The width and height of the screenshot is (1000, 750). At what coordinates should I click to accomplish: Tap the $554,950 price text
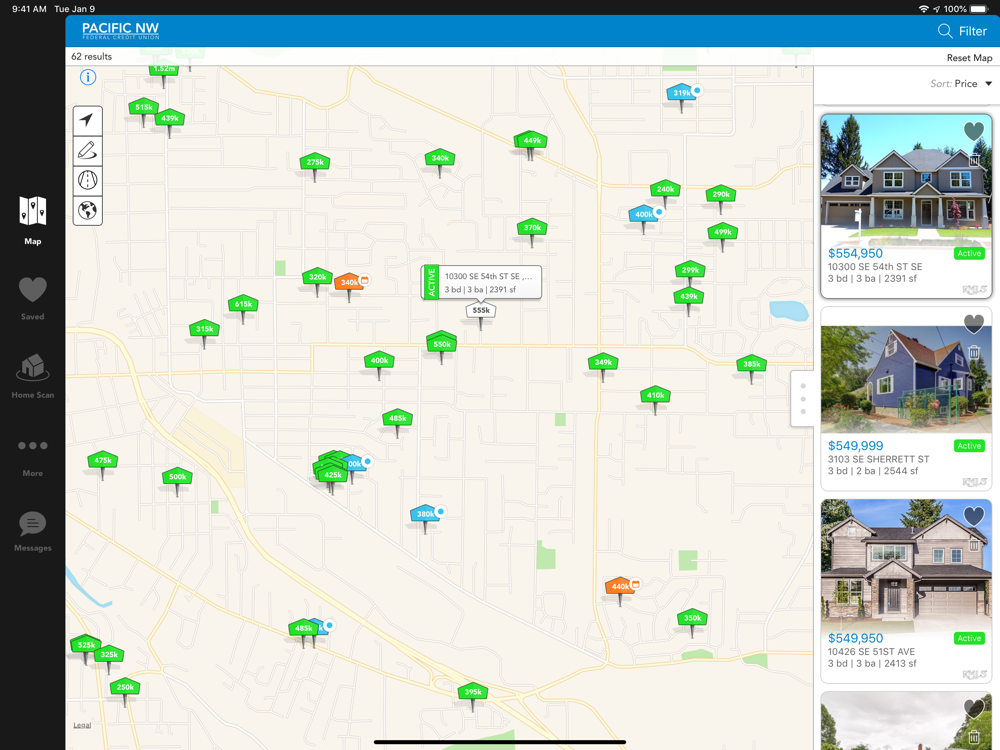coord(855,253)
